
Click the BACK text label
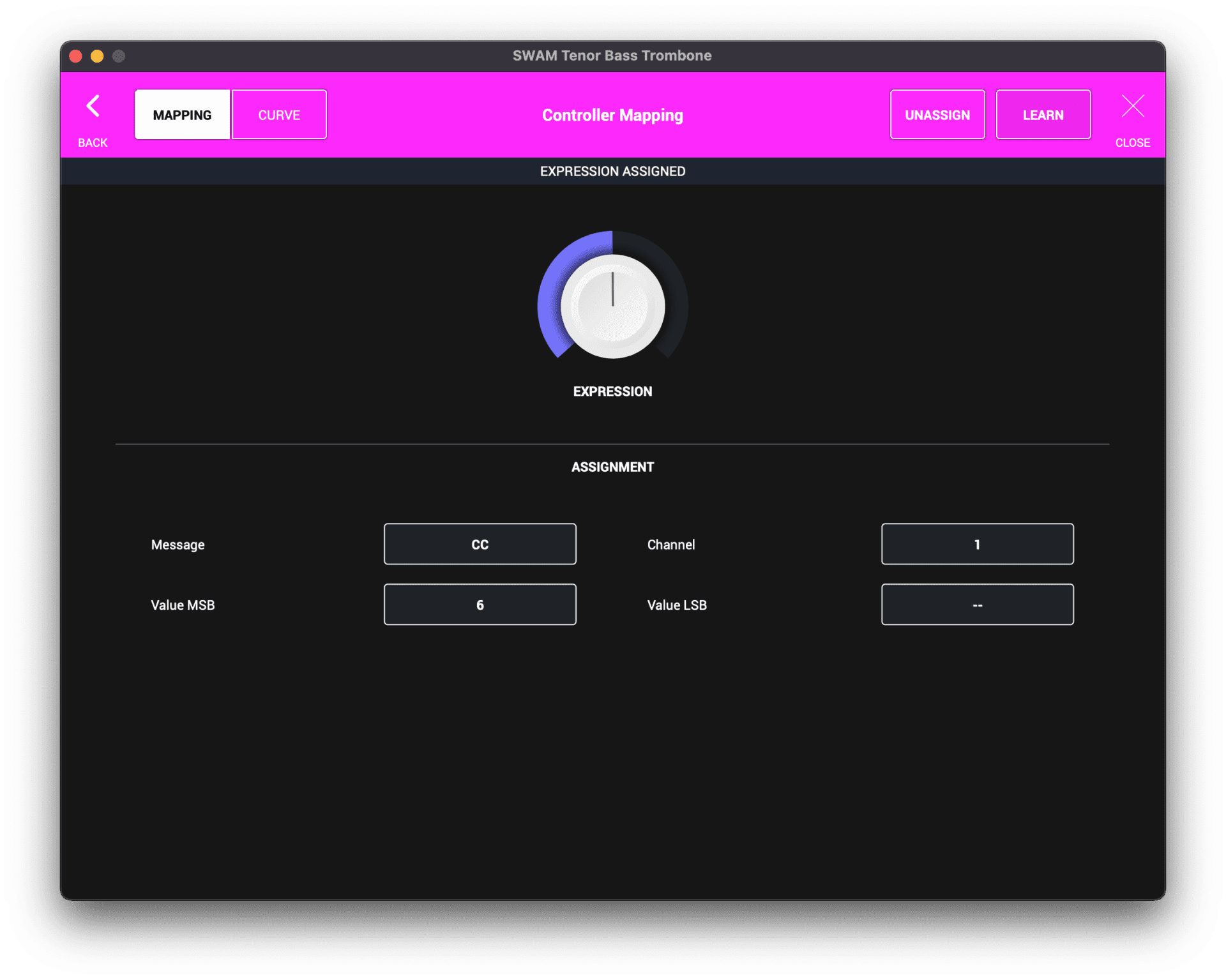tap(93, 143)
